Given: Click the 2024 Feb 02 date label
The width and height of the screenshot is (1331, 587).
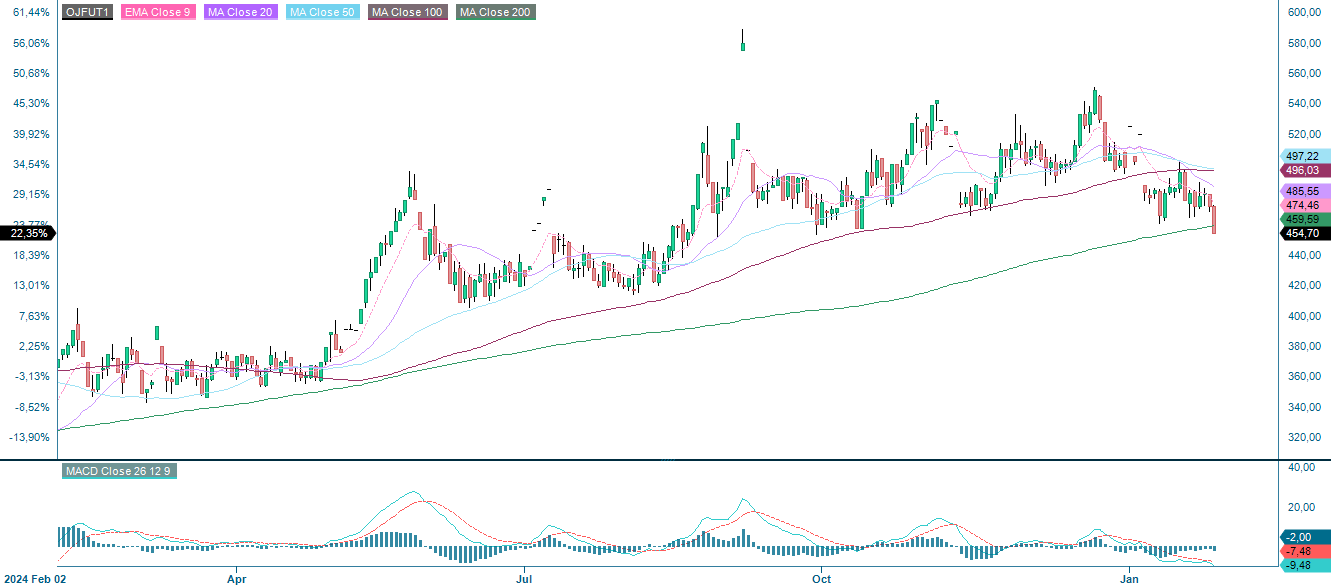Looking at the screenshot, I should [x=36, y=578].
